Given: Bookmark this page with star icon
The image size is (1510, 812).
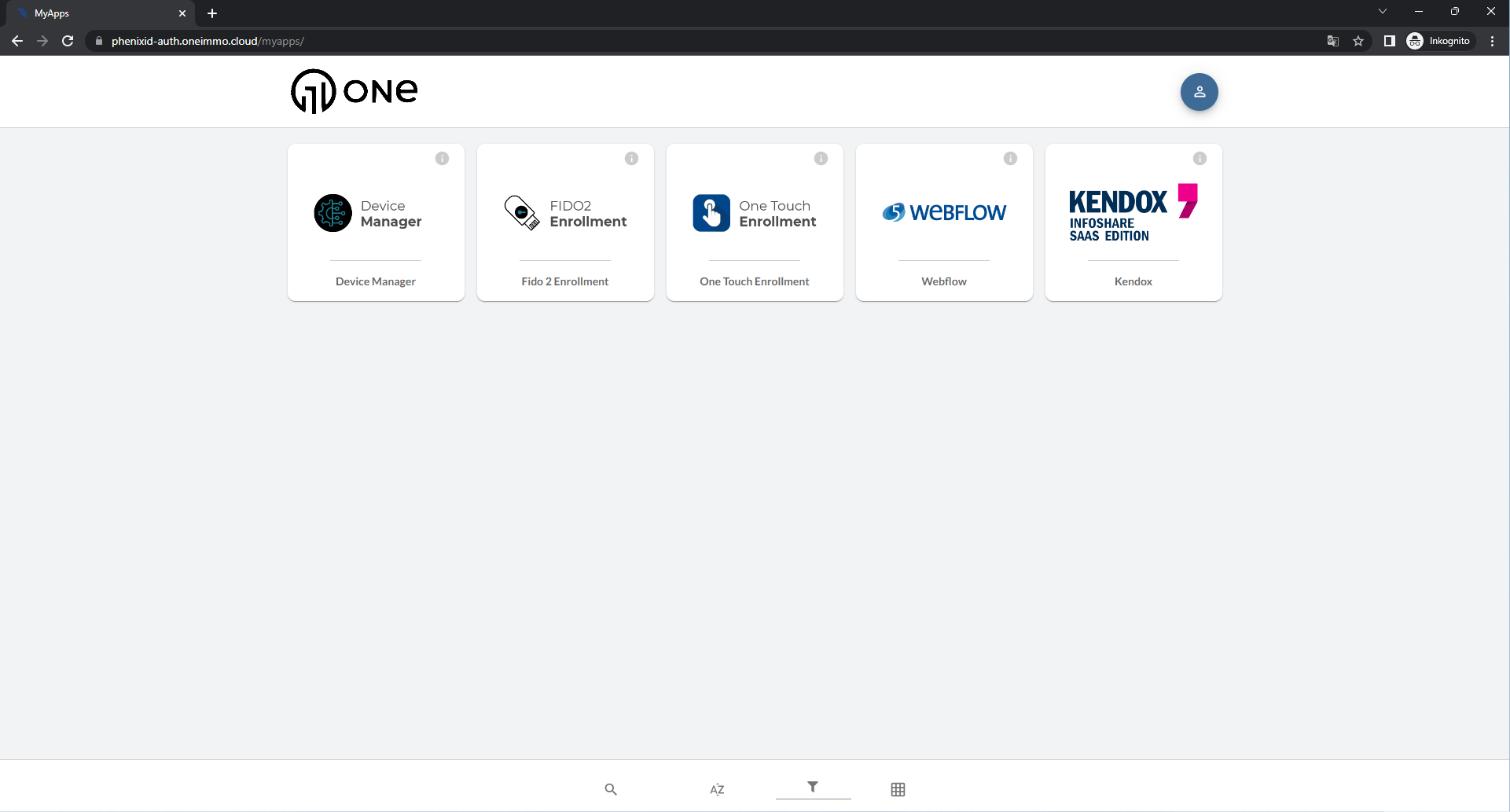Looking at the screenshot, I should click(1358, 41).
